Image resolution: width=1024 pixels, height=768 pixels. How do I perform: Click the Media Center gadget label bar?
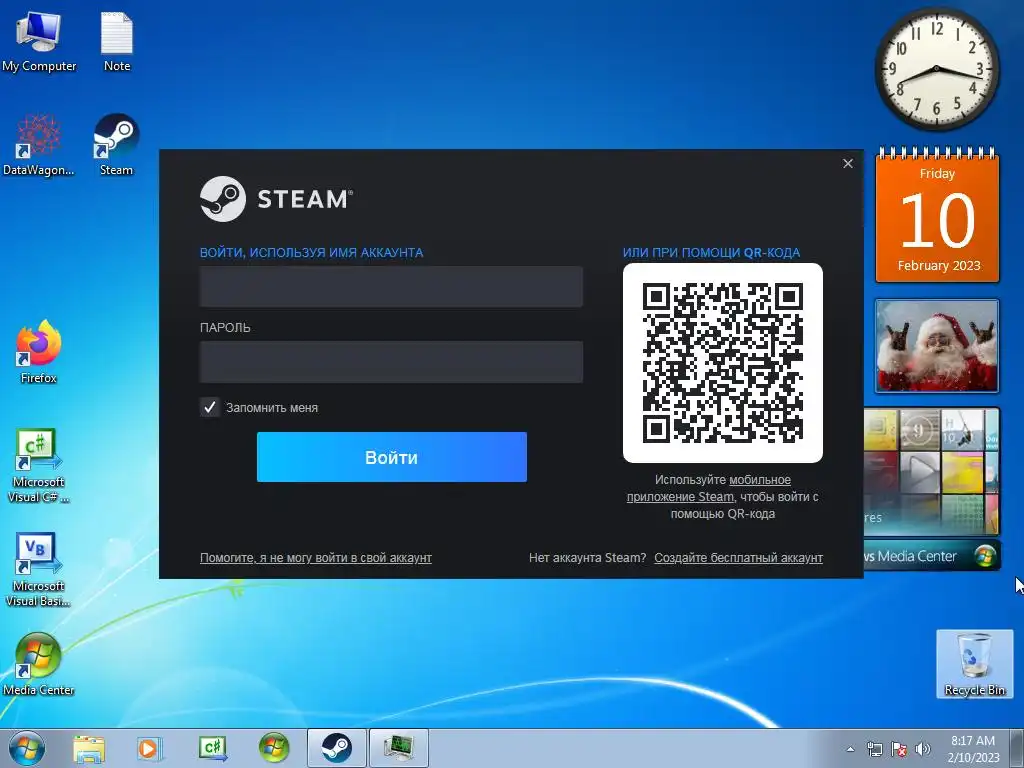(x=932, y=556)
